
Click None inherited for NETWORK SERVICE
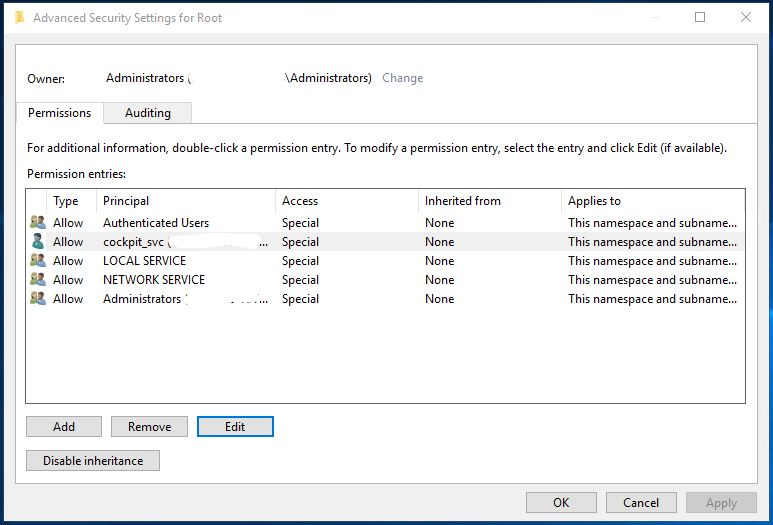[x=439, y=280]
